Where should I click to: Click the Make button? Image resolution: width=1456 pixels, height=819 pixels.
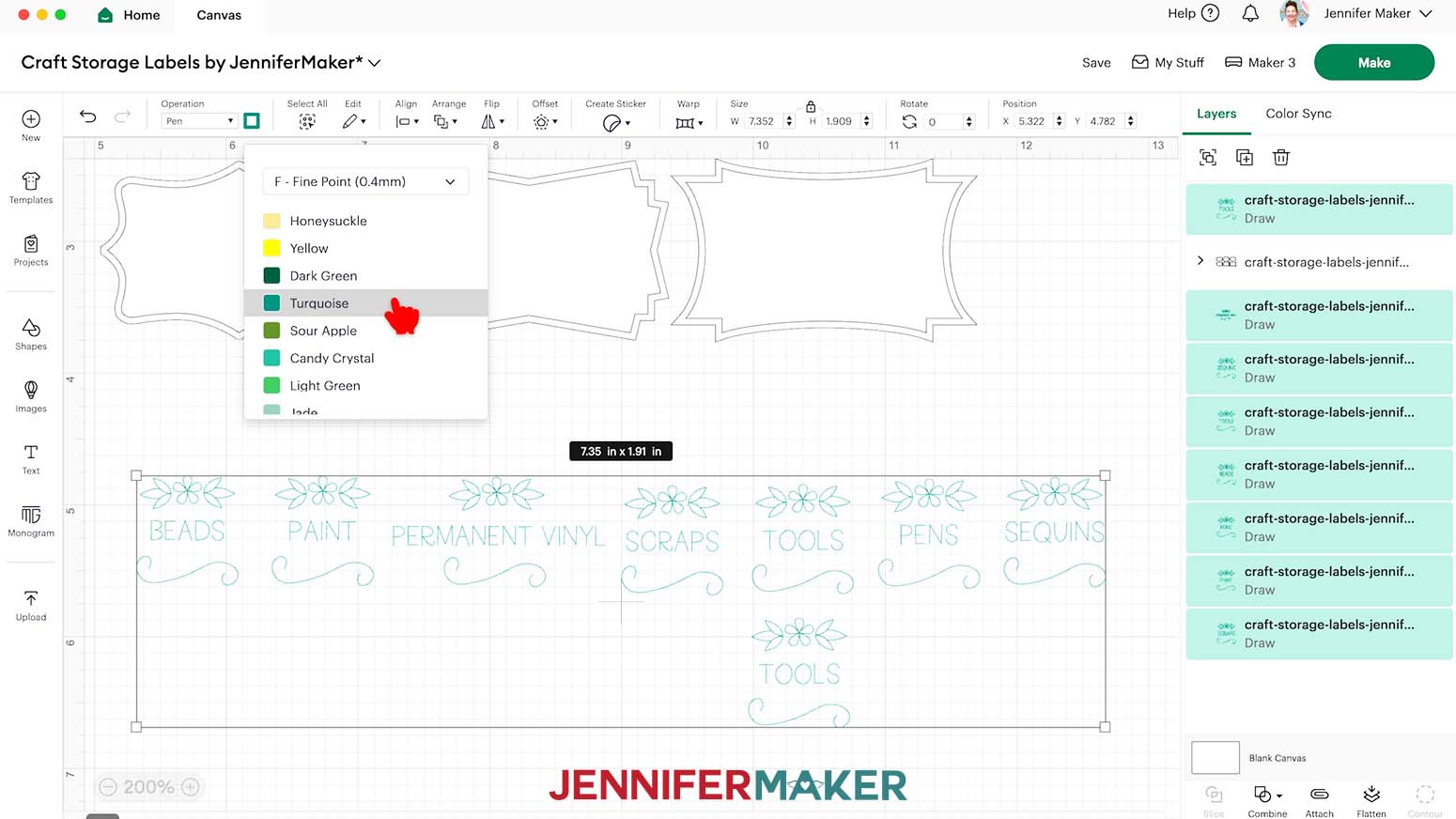pyautogui.click(x=1373, y=62)
